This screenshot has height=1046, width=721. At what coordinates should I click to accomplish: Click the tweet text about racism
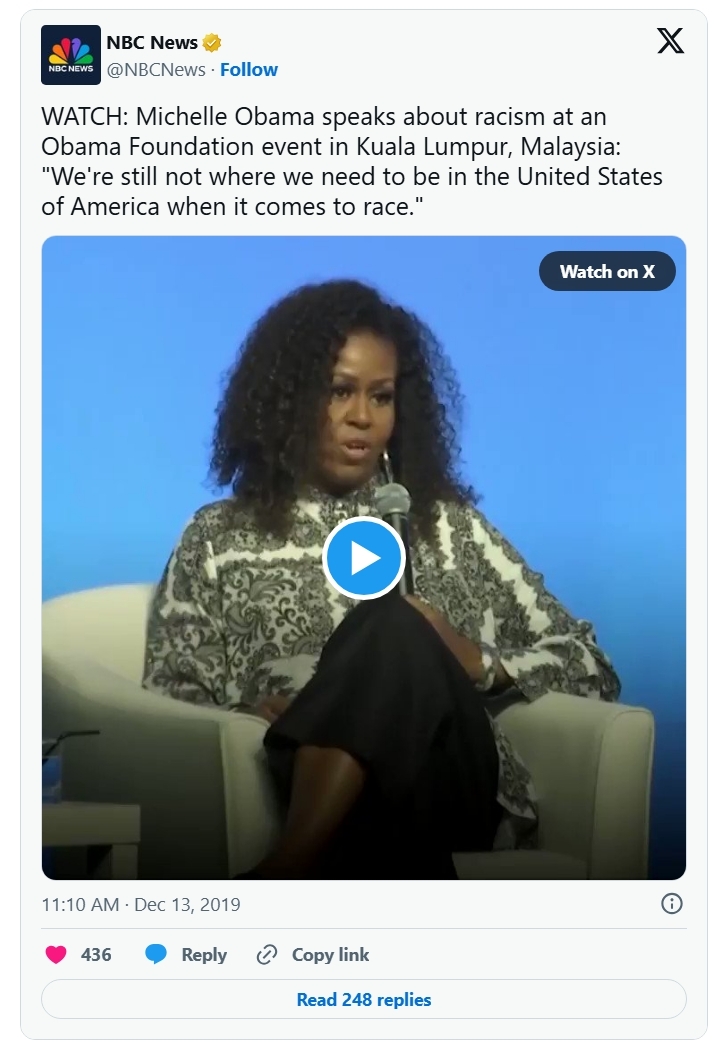point(352,161)
